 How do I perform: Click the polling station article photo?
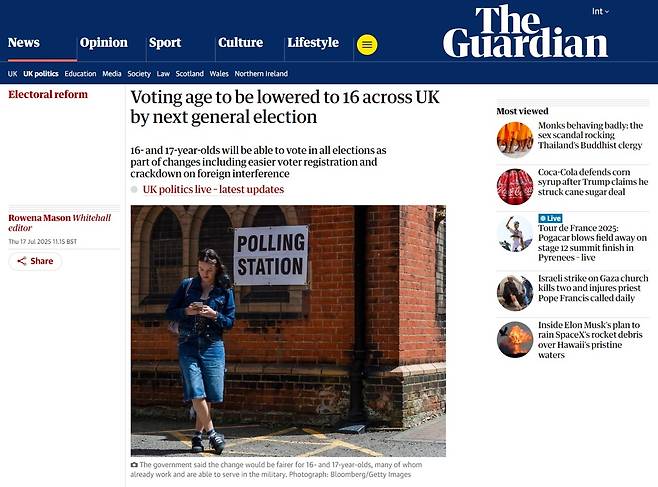[x=288, y=330]
